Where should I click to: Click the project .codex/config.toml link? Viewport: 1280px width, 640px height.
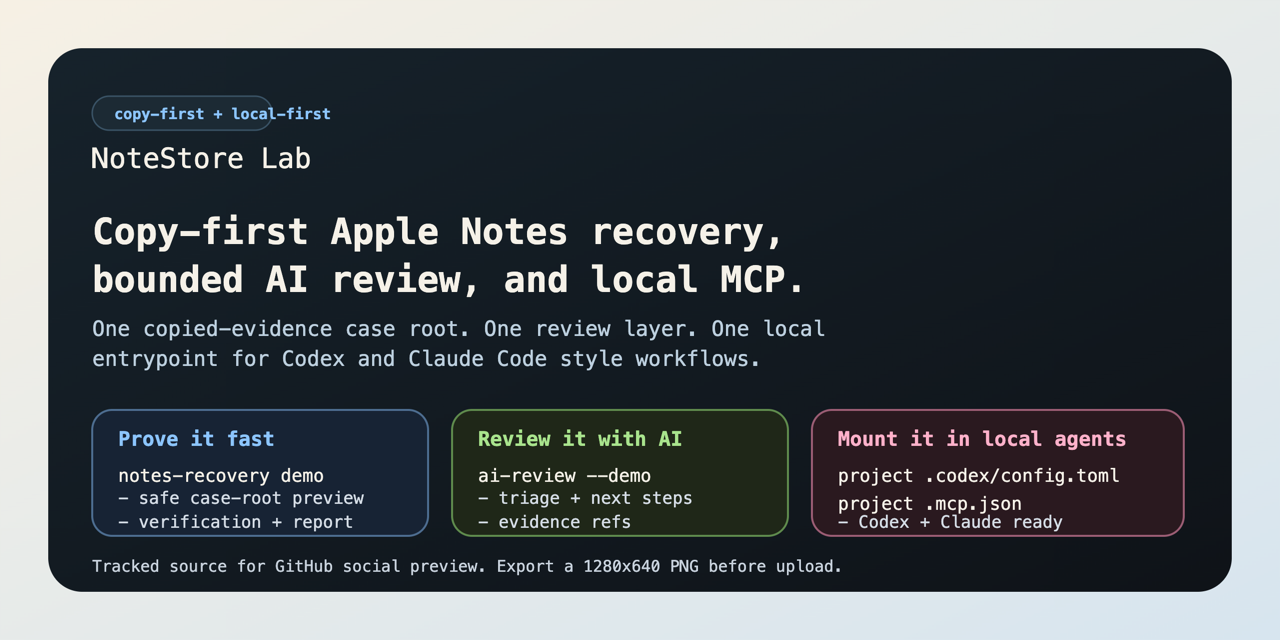980,476
